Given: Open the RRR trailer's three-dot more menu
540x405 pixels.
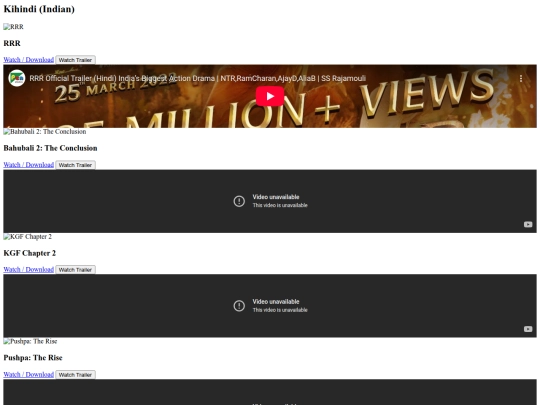Looking at the screenshot, I should click(521, 79).
